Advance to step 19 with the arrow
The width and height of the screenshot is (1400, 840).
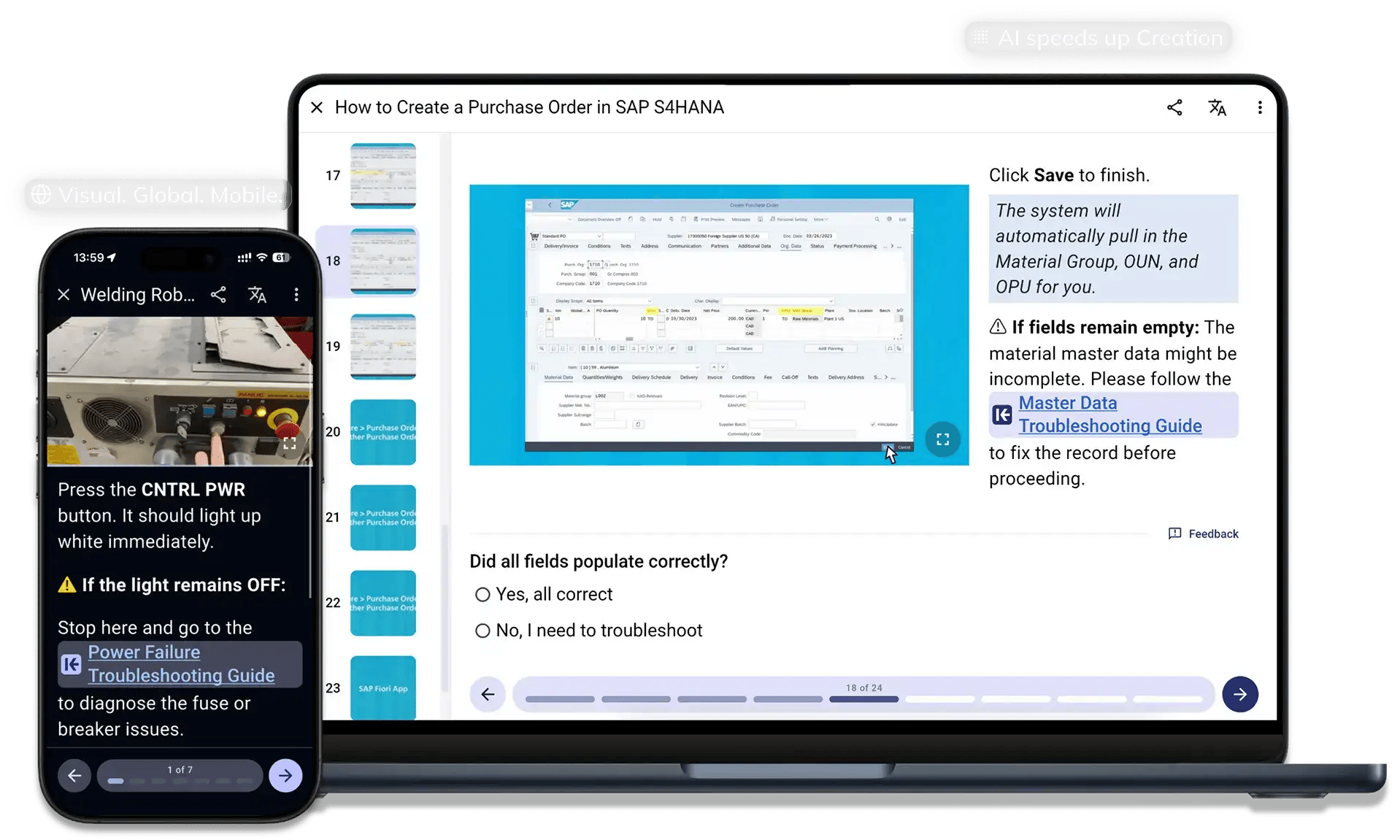click(x=1239, y=694)
